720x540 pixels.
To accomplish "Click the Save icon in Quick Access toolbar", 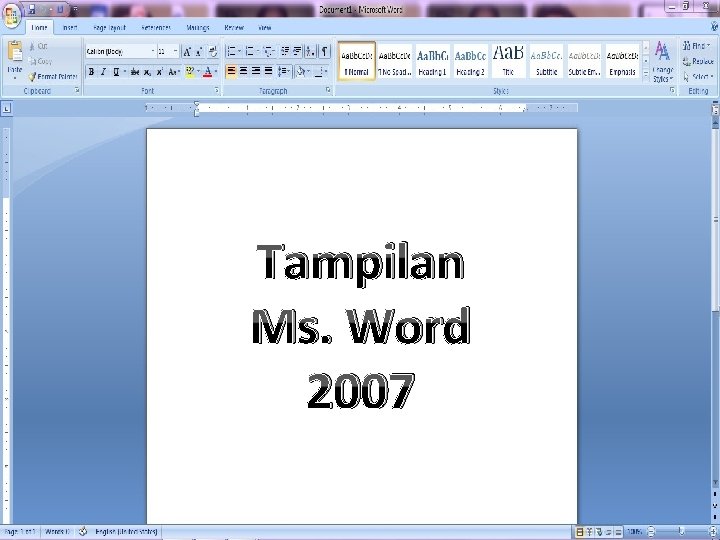I will click(32, 9).
